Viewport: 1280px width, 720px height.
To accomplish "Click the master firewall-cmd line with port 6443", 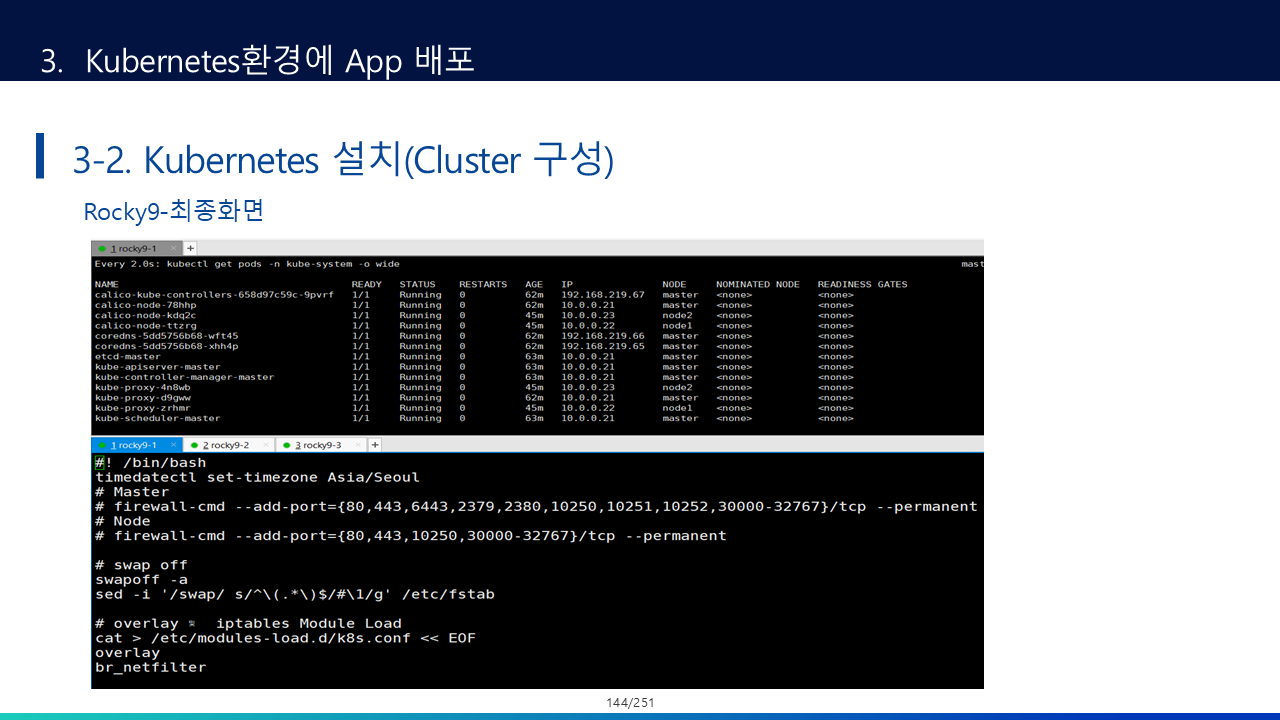I will click(x=536, y=506).
